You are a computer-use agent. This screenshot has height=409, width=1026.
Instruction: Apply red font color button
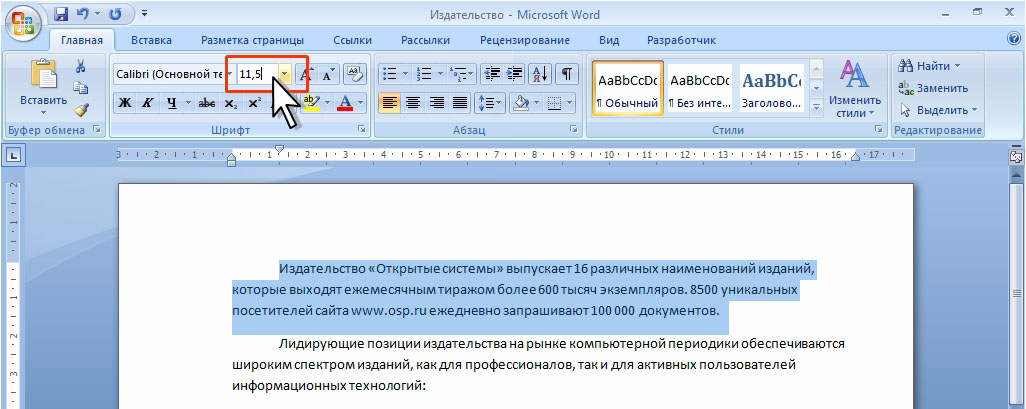click(346, 103)
